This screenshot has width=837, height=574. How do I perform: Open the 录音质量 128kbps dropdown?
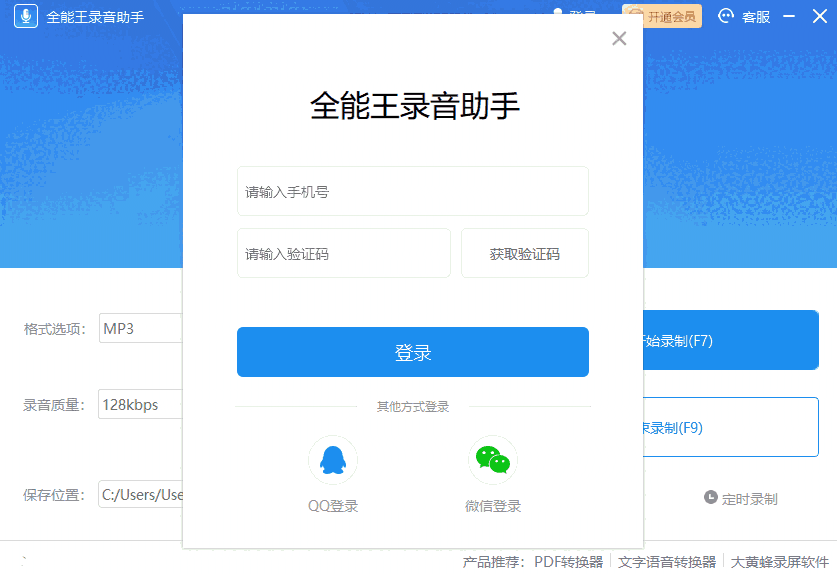(x=141, y=404)
